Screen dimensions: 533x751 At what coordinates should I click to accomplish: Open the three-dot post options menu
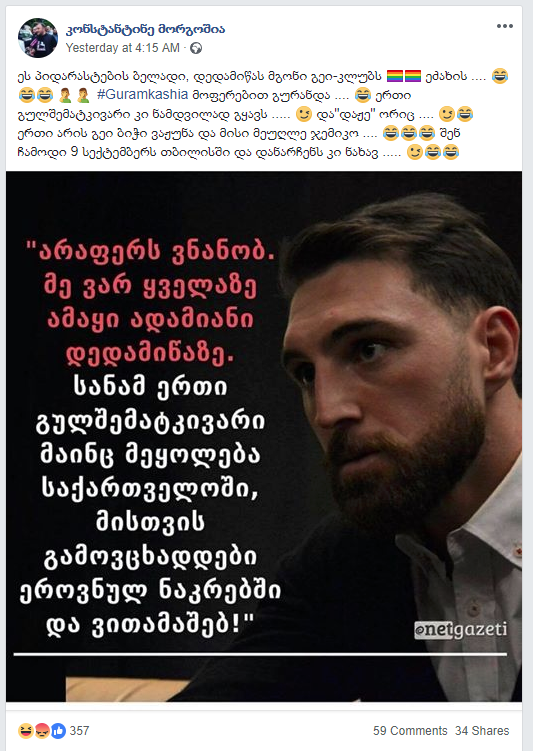click(504, 26)
